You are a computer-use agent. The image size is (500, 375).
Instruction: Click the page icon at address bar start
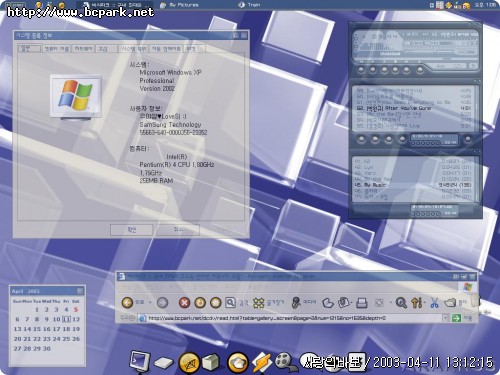pos(142,318)
